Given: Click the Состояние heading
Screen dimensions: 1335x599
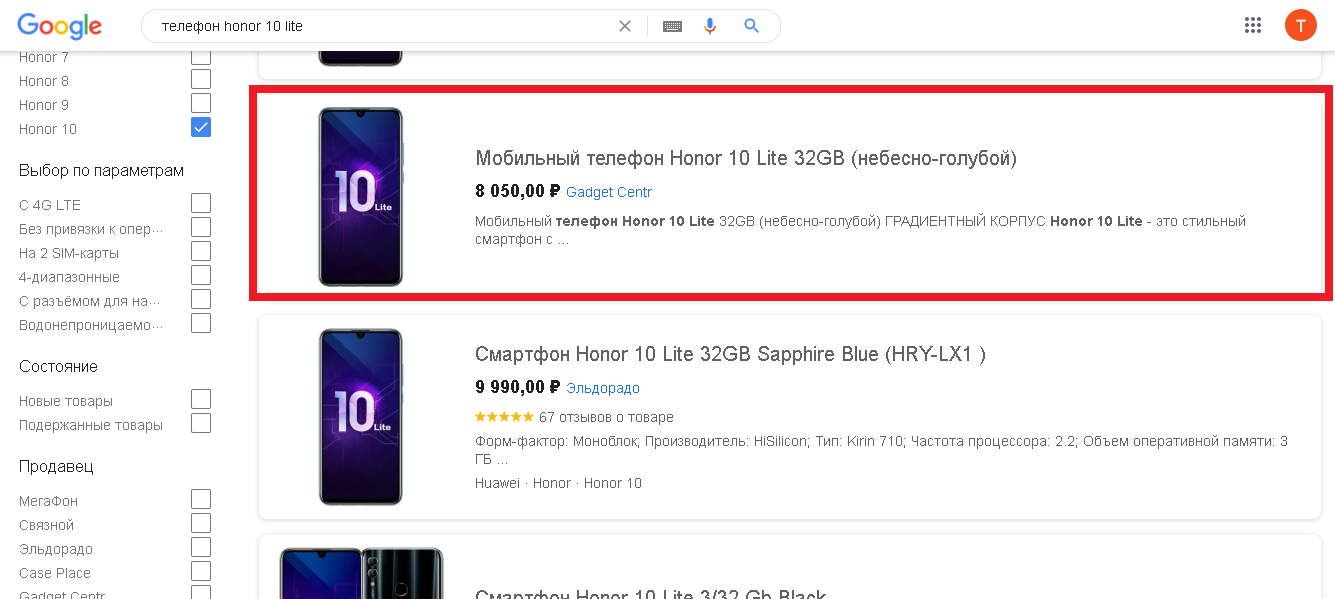Looking at the screenshot, I should tap(58, 367).
